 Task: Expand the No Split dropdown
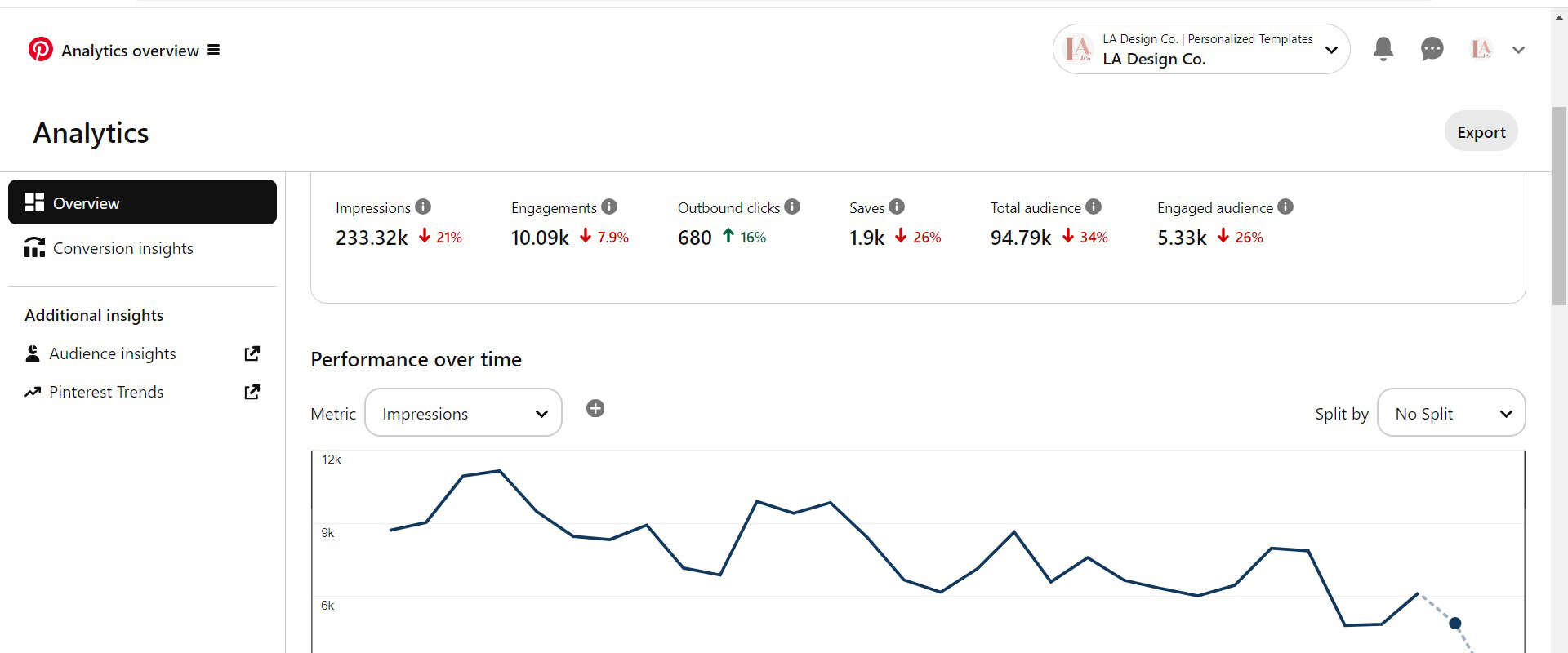pos(1451,412)
